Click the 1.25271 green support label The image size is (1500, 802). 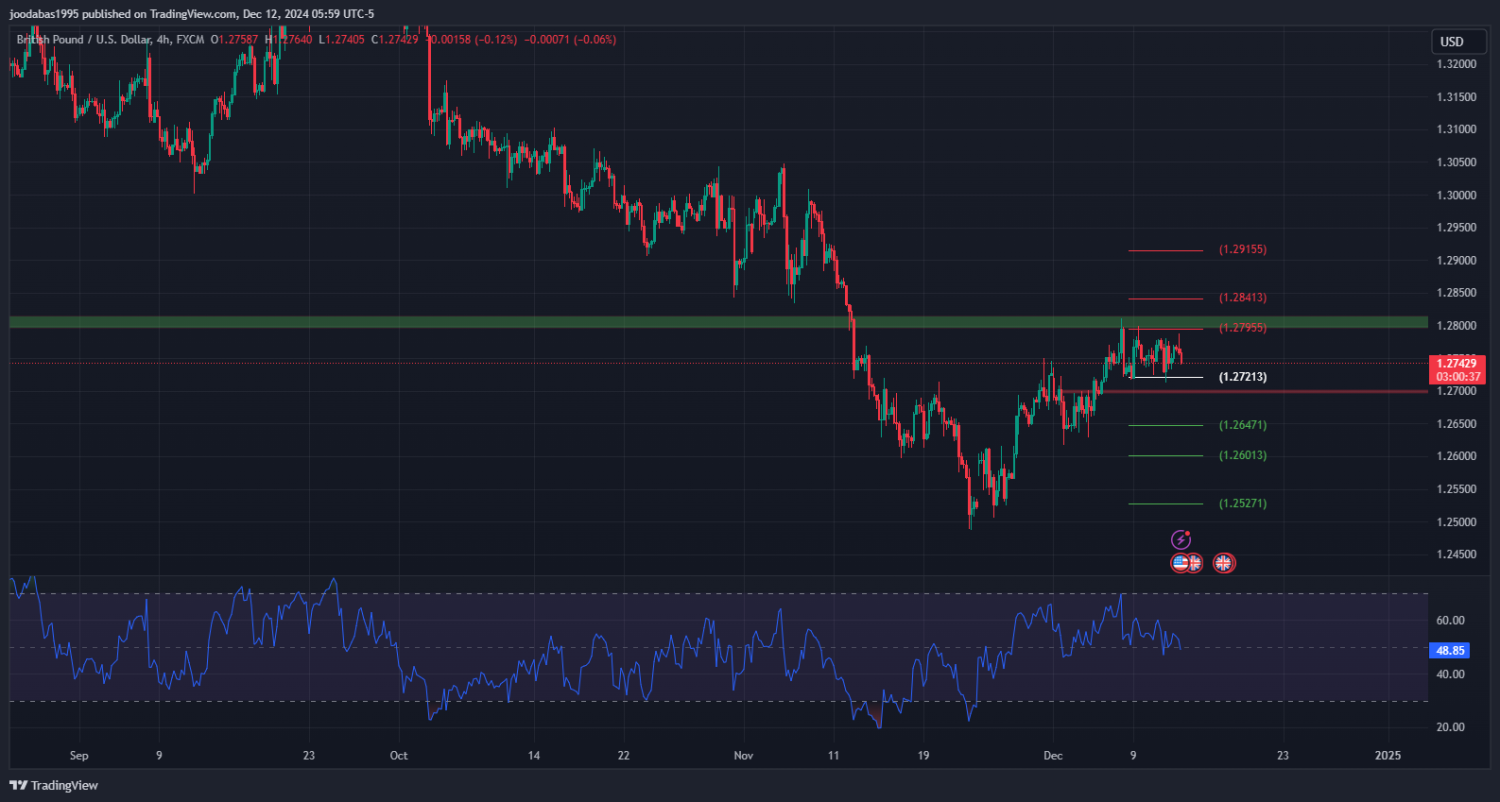(1242, 503)
